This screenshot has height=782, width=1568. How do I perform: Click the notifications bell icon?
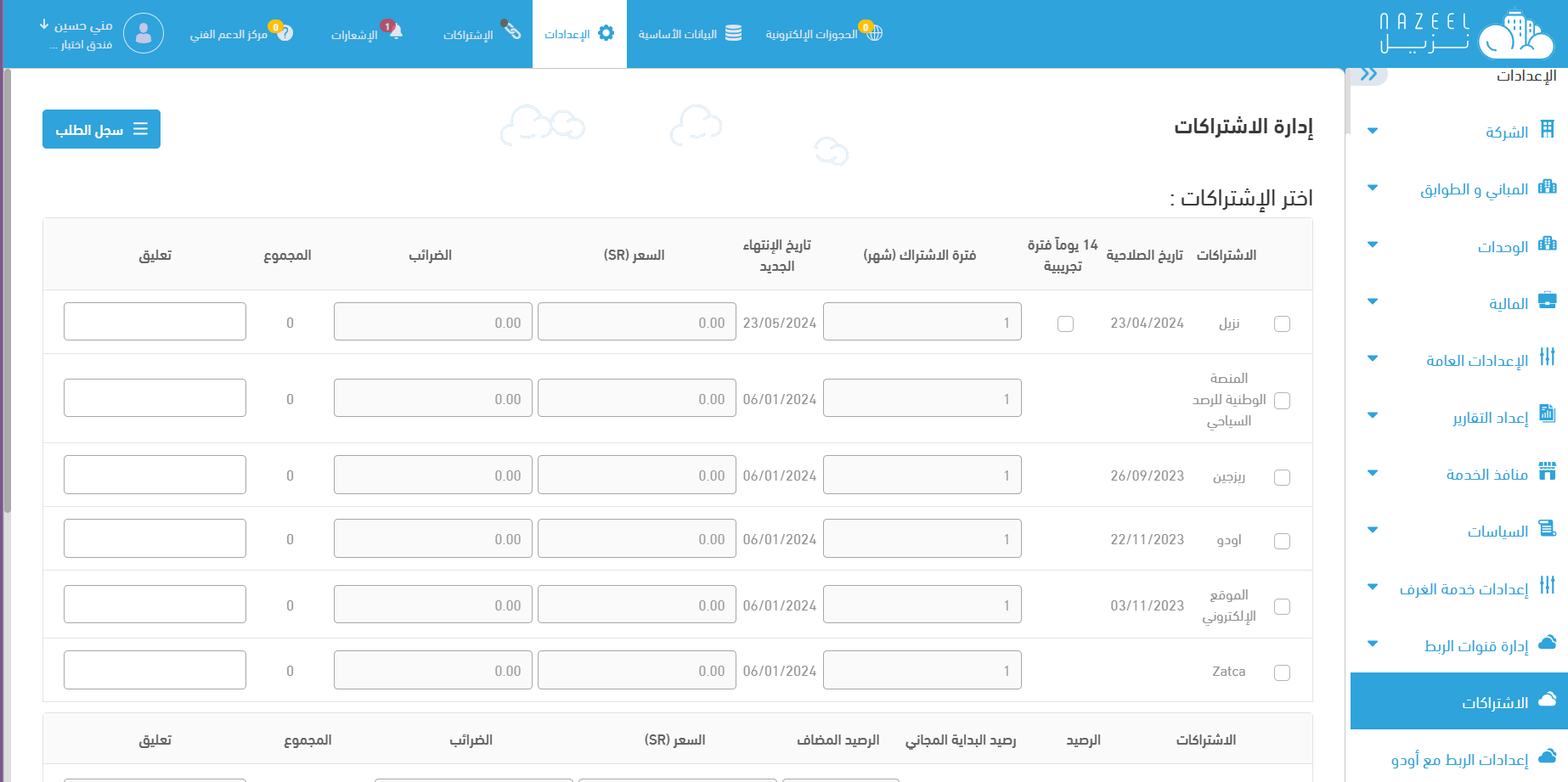[394, 32]
